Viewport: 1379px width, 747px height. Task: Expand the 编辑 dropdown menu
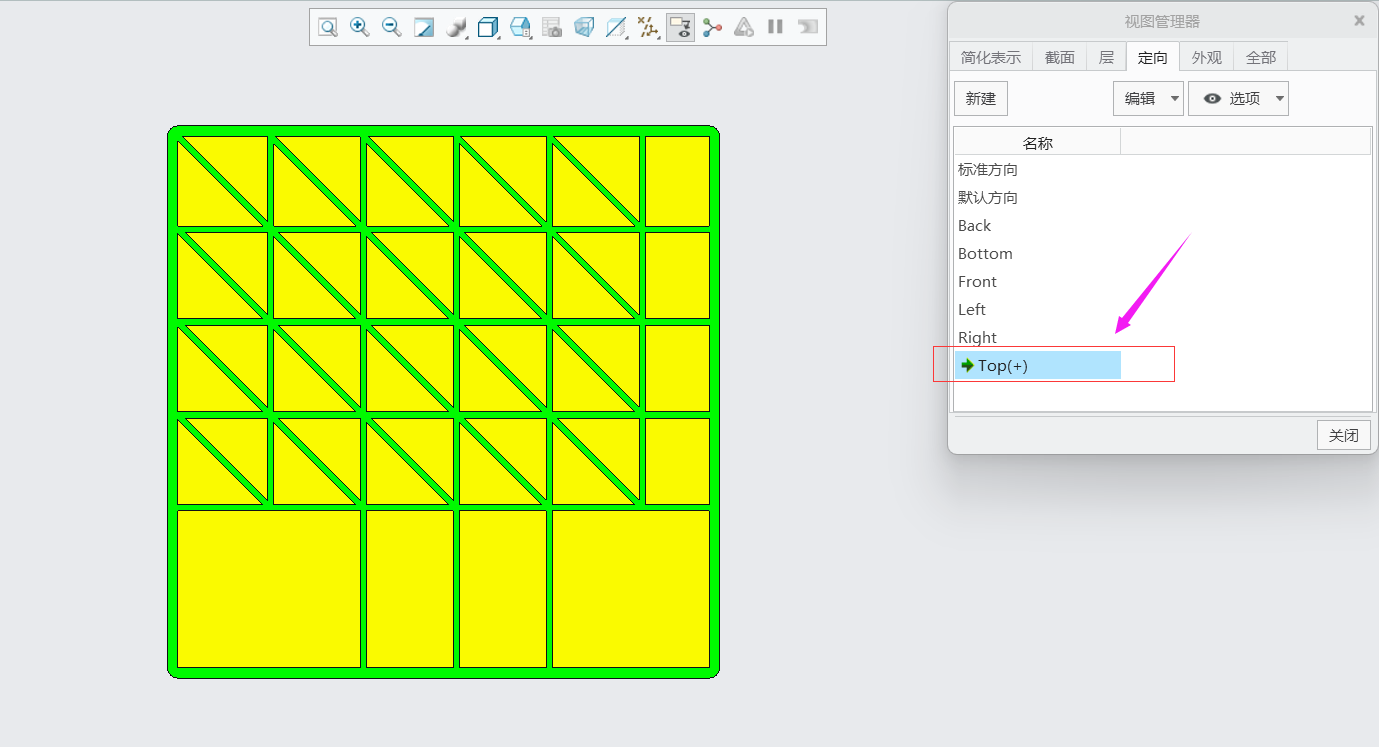click(1148, 99)
